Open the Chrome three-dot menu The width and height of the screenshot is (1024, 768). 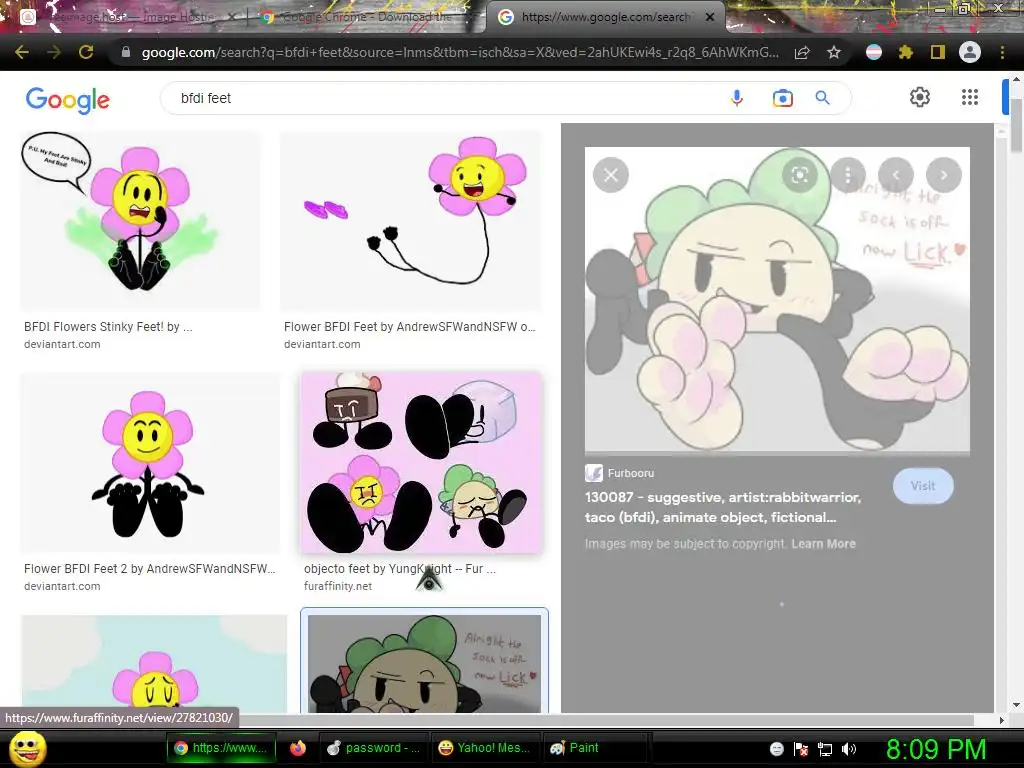pos(1002,52)
